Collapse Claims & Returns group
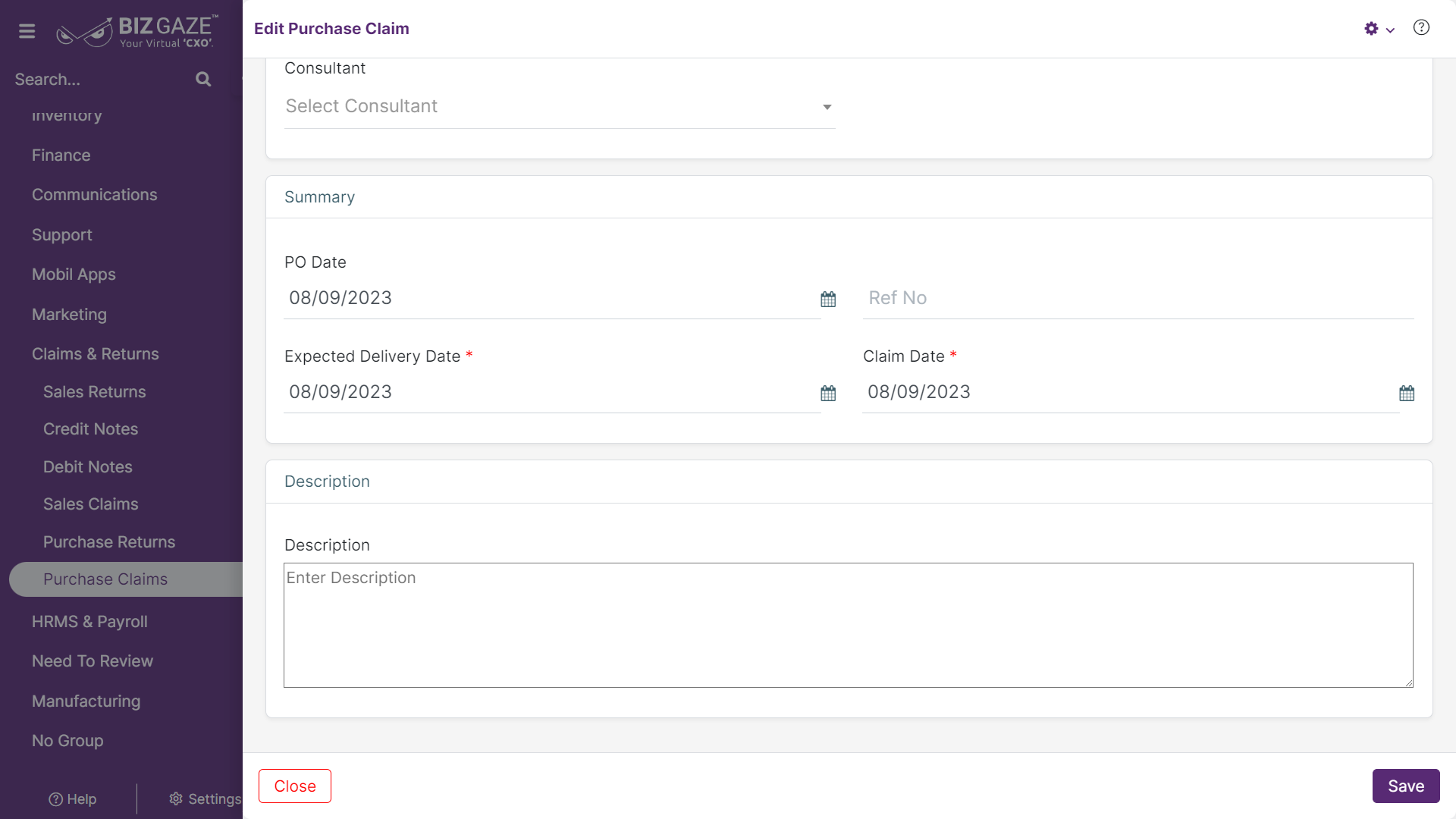 pyautogui.click(x=96, y=353)
